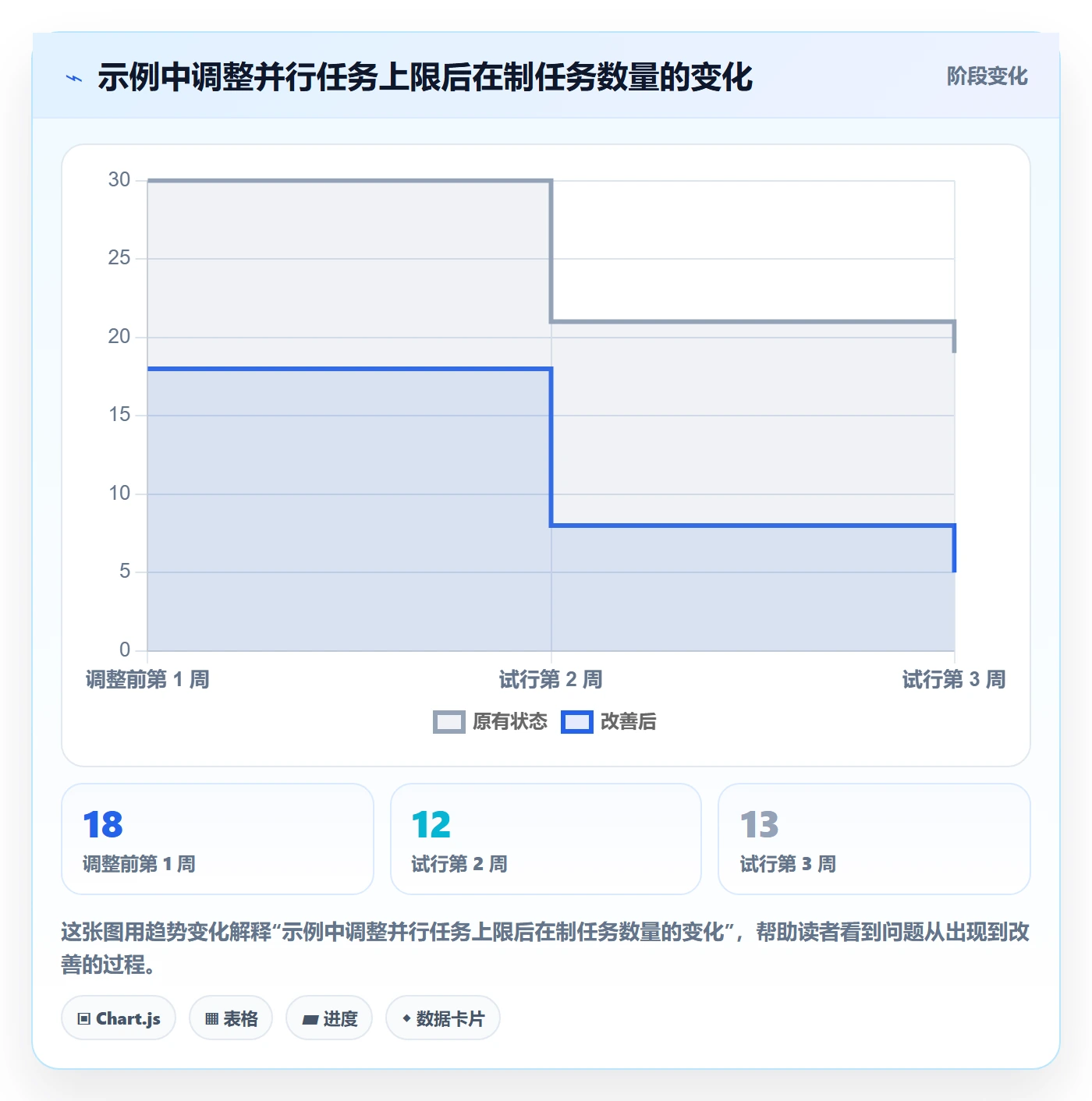Click the y-axis tick label 5
The height and width of the screenshot is (1101, 1092).
click(125, 572)
